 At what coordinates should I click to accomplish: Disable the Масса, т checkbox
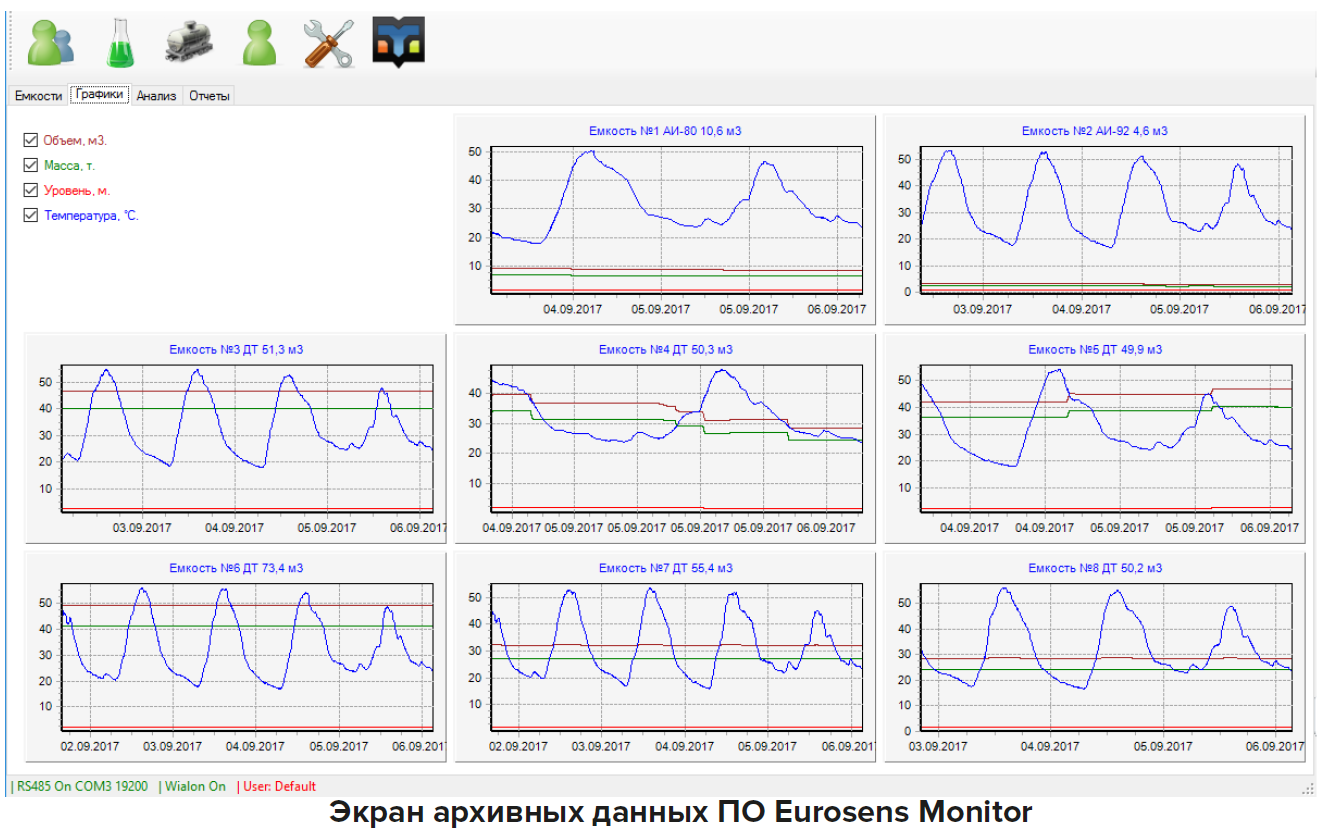click(x=29, y=165)
